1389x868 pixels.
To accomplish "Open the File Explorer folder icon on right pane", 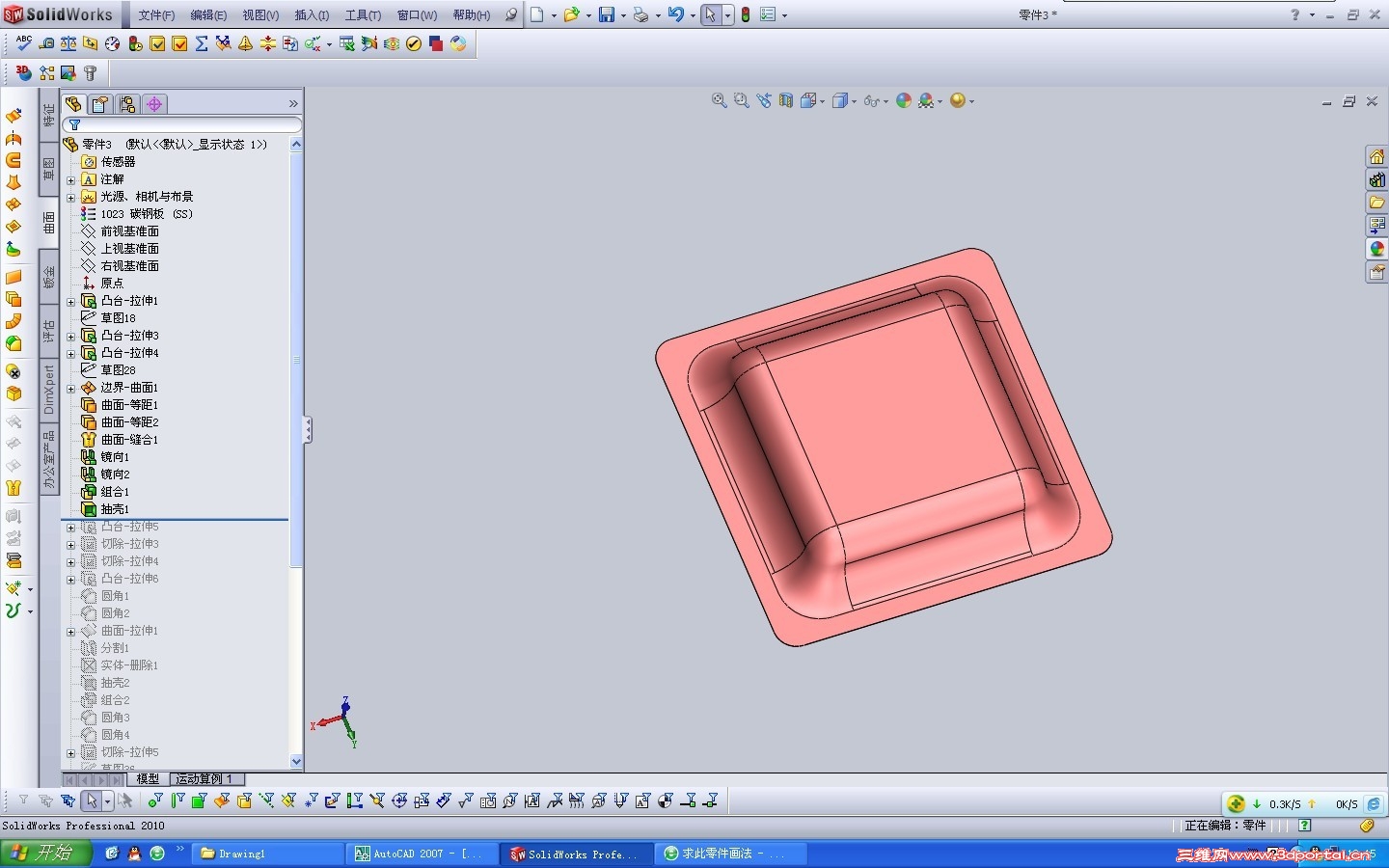I will click(1376, 203).
